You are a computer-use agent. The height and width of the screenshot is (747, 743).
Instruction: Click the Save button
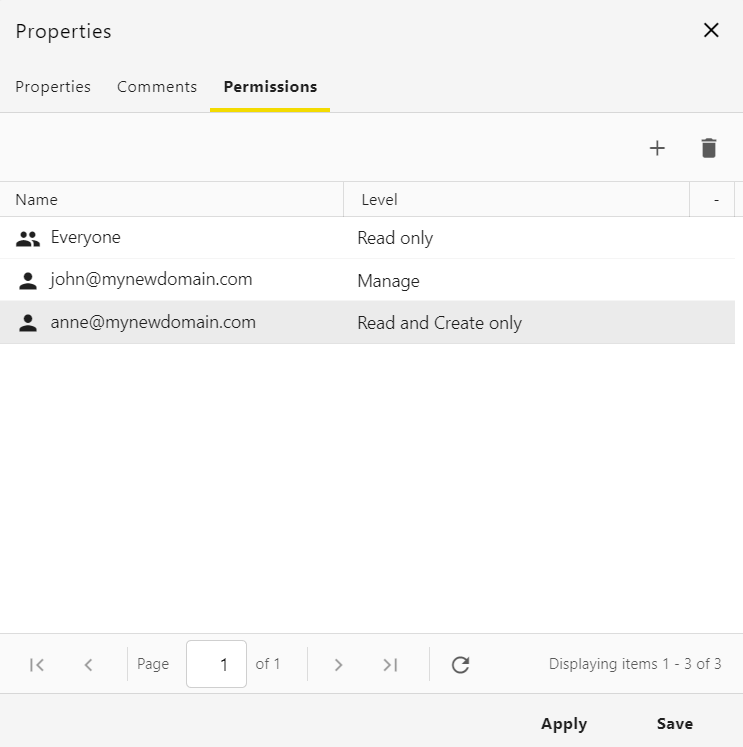point(675,724)
